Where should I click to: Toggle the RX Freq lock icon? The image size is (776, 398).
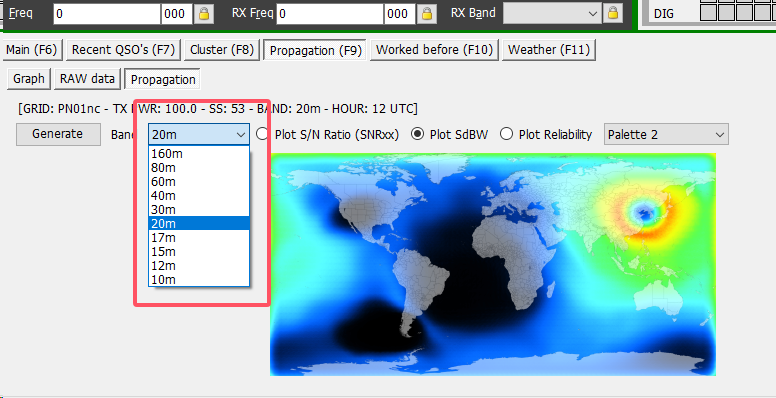(x=427, y=14)
